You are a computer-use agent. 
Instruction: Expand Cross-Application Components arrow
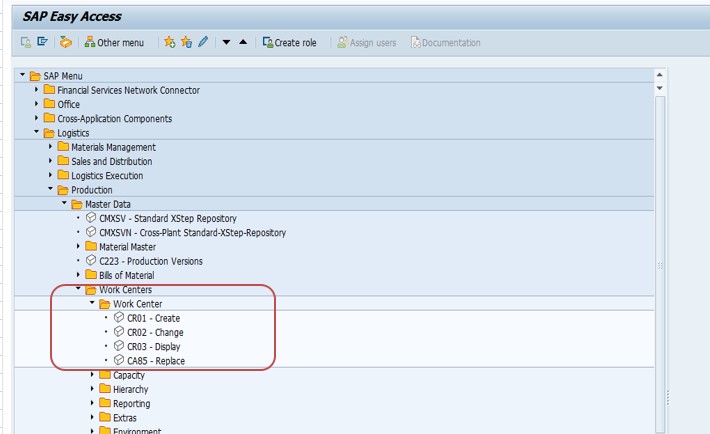[x=36, y=118]
